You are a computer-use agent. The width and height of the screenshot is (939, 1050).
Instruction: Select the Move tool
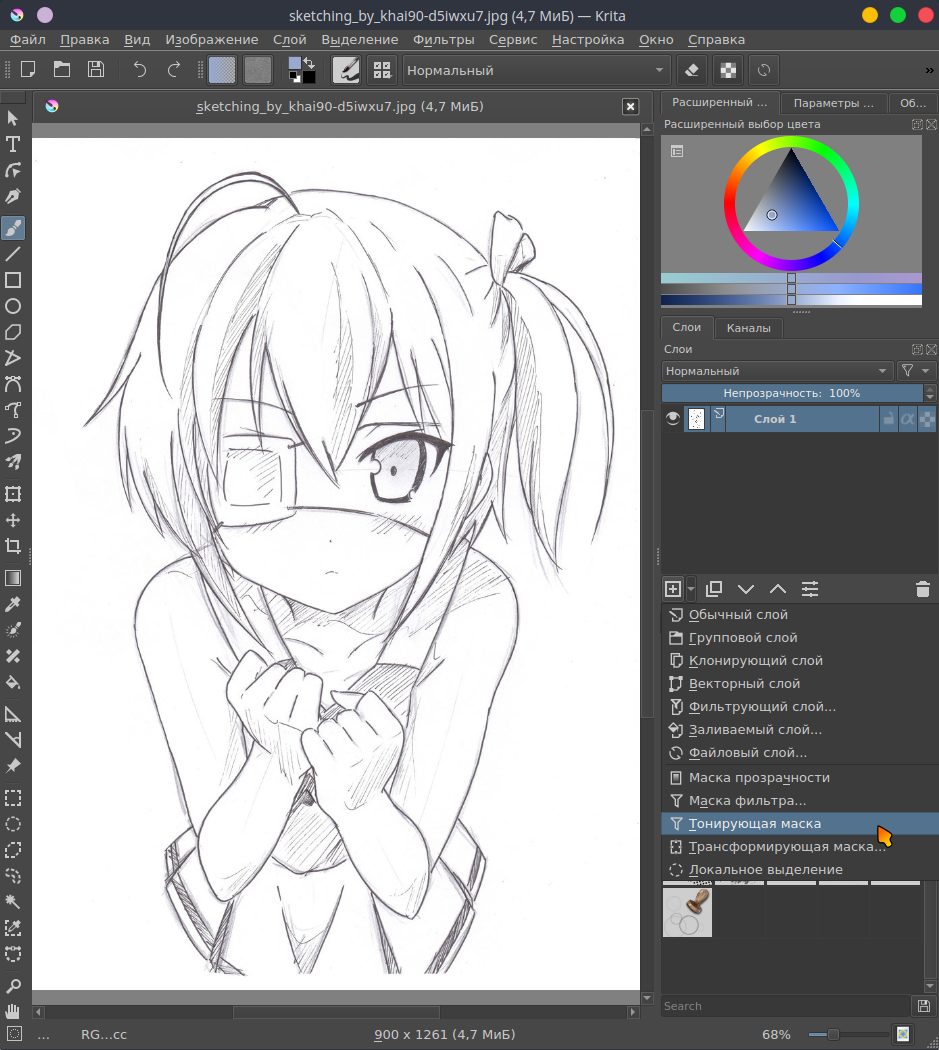(x=13, y=520)
